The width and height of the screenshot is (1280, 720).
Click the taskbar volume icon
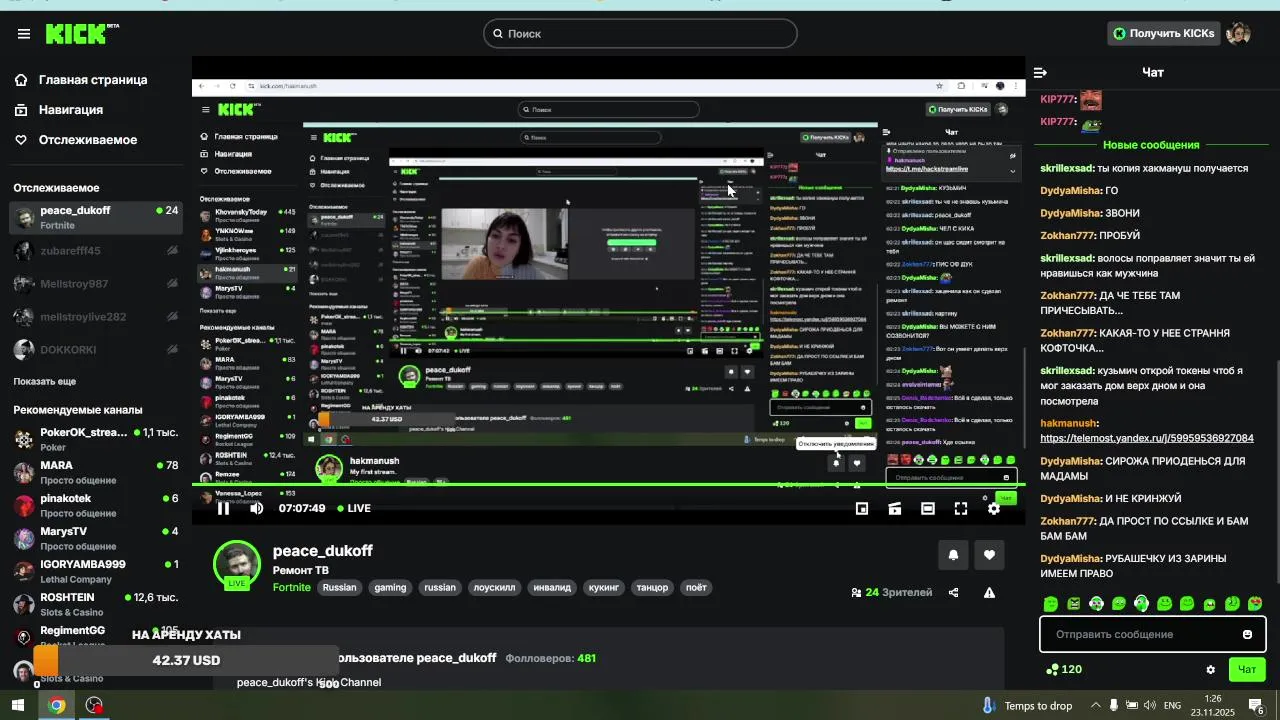(x=1150, y=705)
